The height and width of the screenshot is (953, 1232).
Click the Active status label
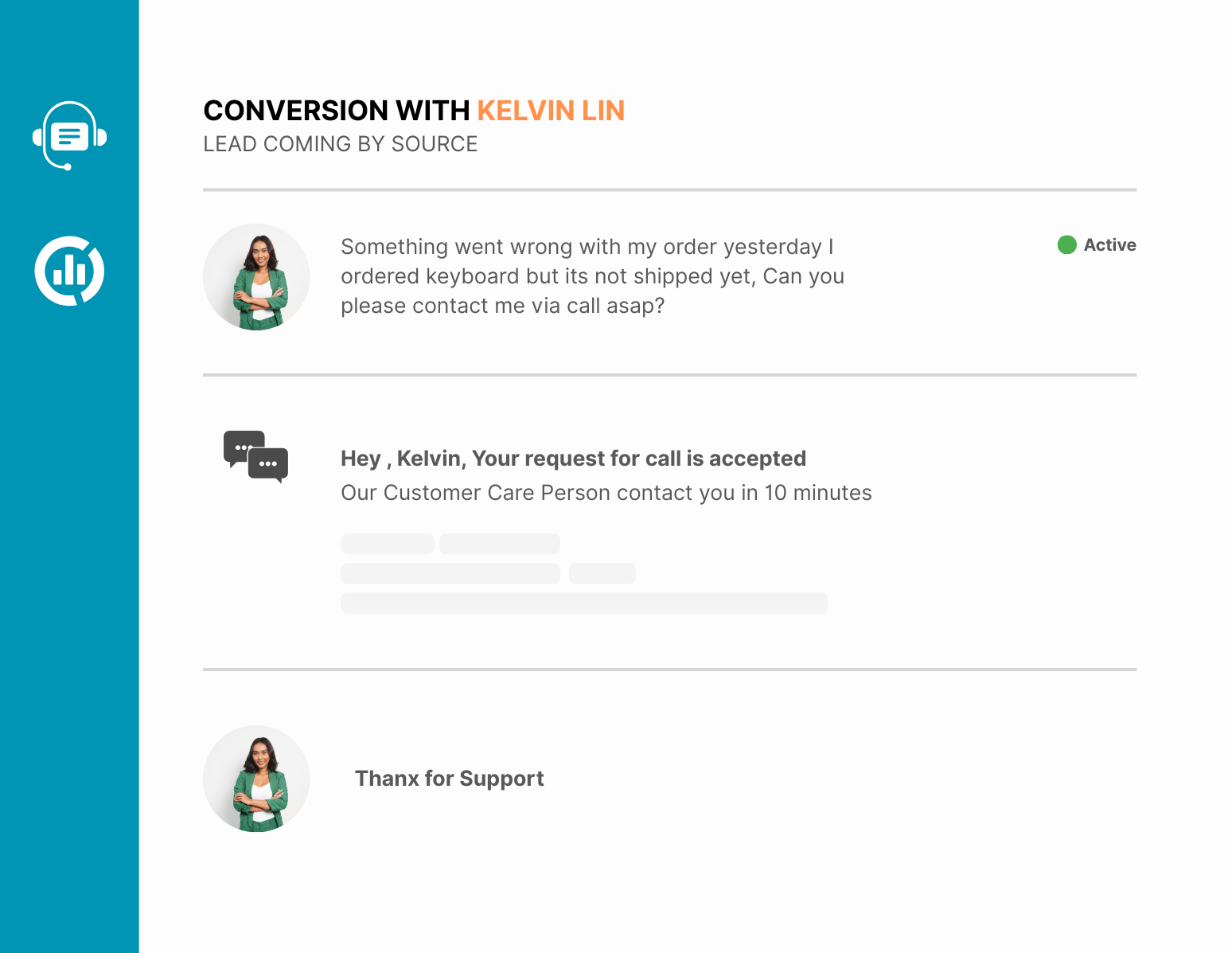click(1109, 245)
